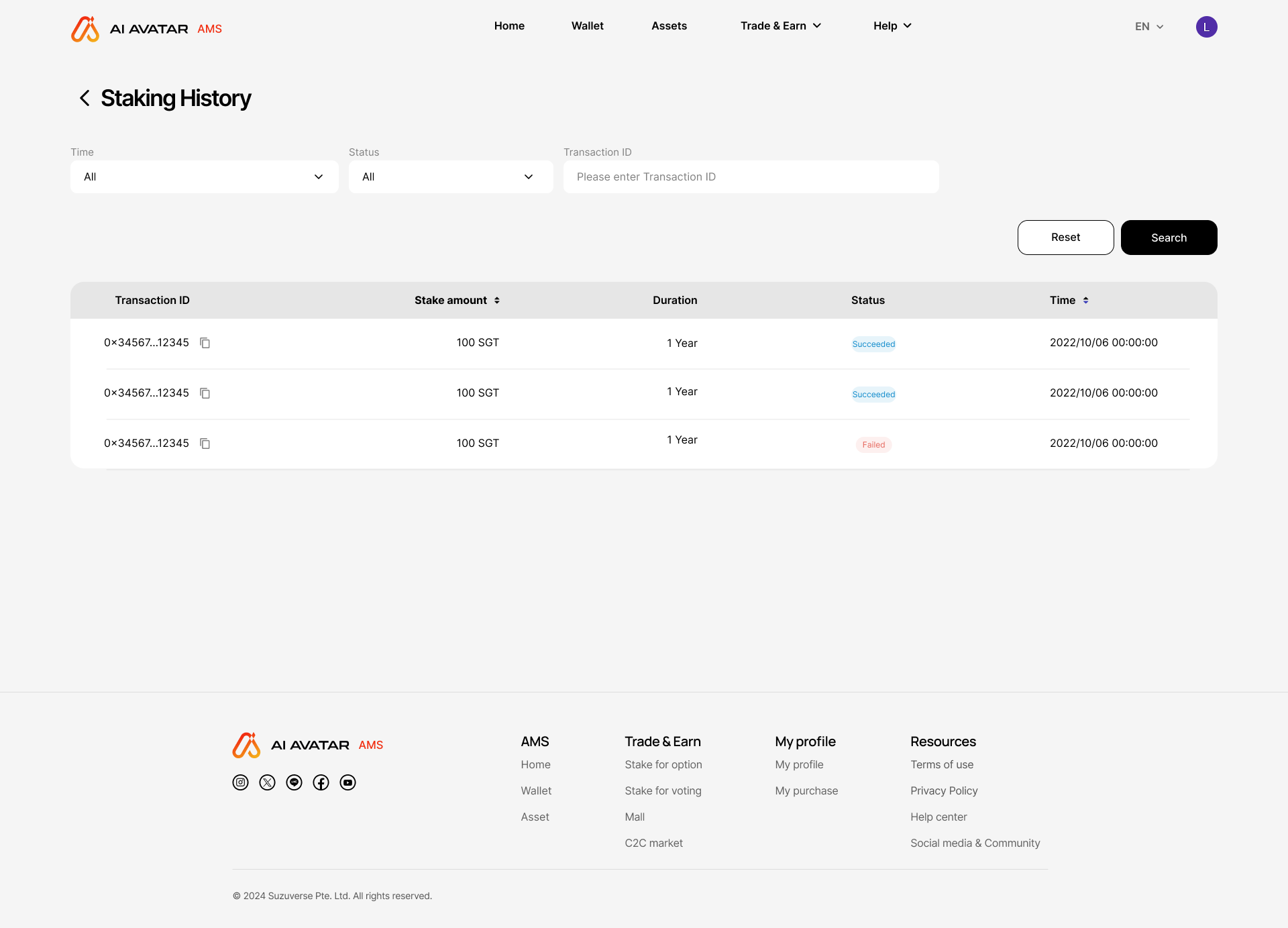1288x928 pixels.
Task: Go to Home in top navigation
Action: click(x=509, y=25)
